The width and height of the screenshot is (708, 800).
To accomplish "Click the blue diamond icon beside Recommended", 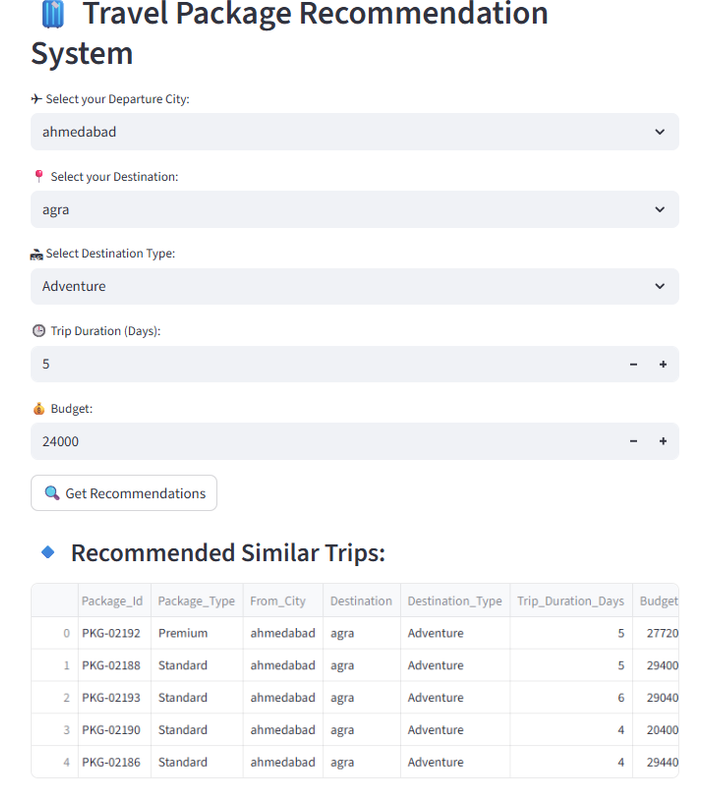I will (47, 552).
